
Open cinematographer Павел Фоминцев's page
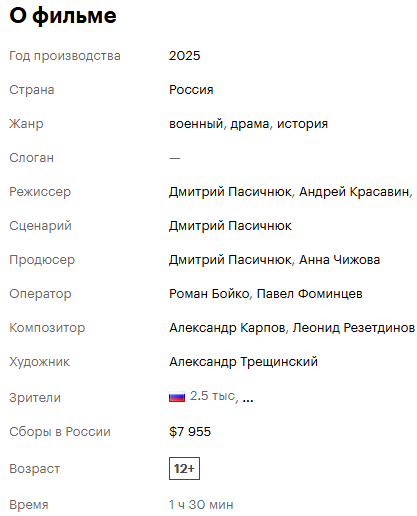310,294
